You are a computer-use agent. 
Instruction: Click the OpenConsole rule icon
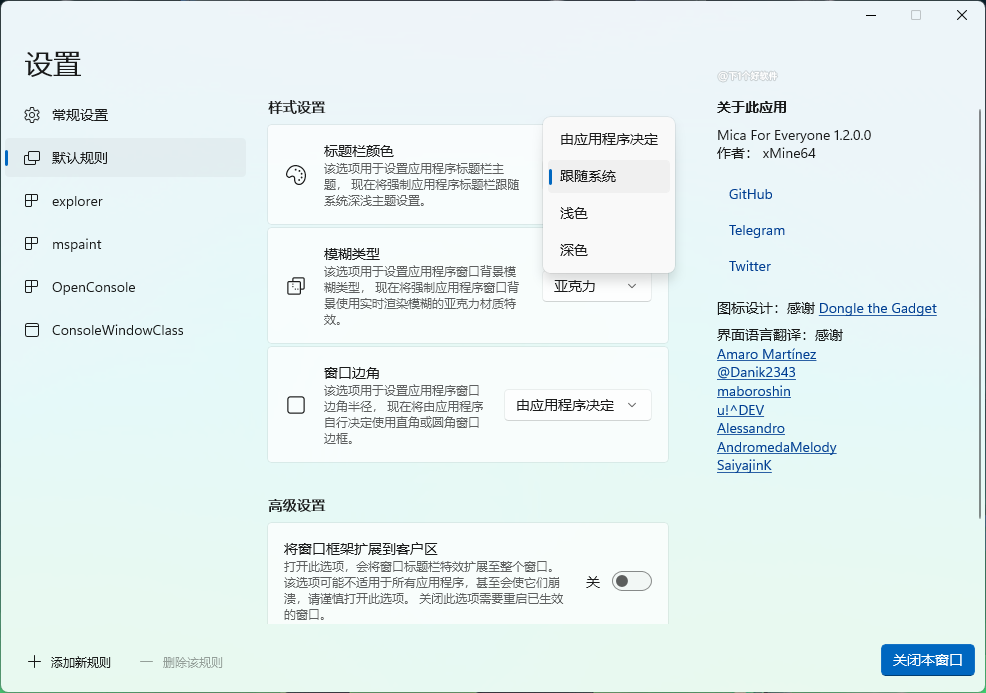coord(33,287)
